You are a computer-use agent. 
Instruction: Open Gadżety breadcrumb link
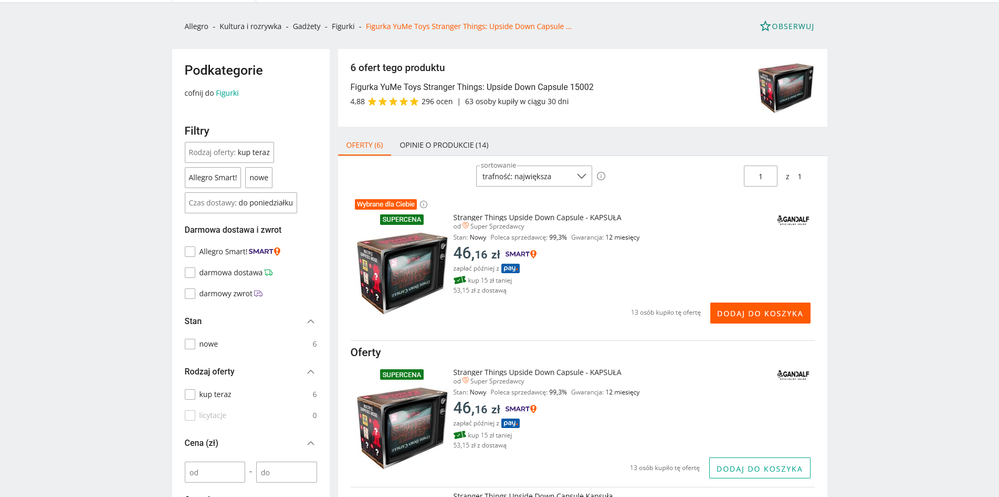click(306, 27)
